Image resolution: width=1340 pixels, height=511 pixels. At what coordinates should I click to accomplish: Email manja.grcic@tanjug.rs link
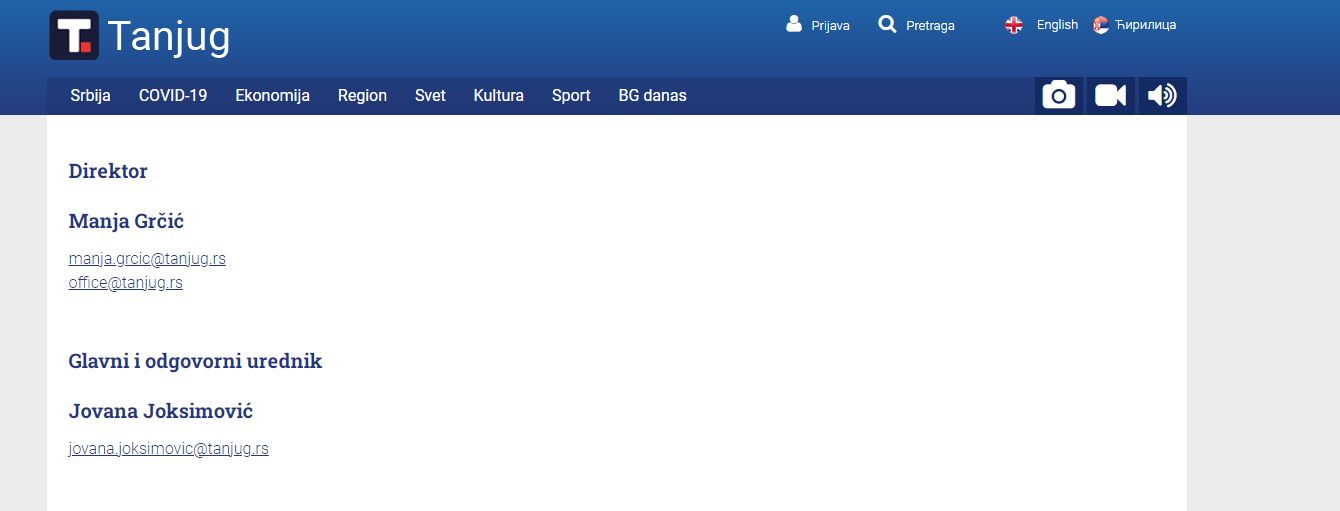(147, 259)
